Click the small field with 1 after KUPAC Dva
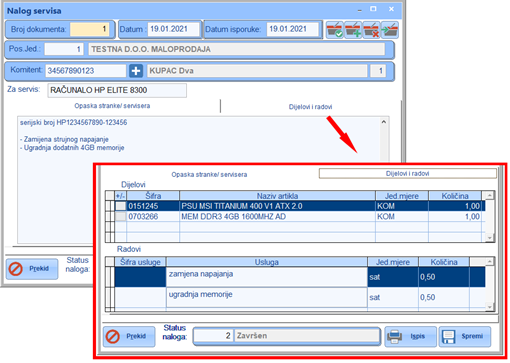The height and width of the screenshot is (363, 510). tap(378, 71)
